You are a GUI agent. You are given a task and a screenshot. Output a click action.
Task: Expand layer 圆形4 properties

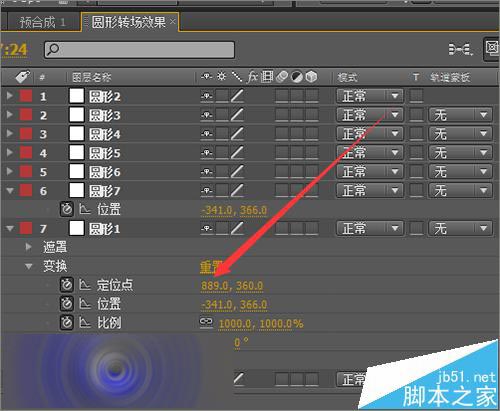coord(10,134)
